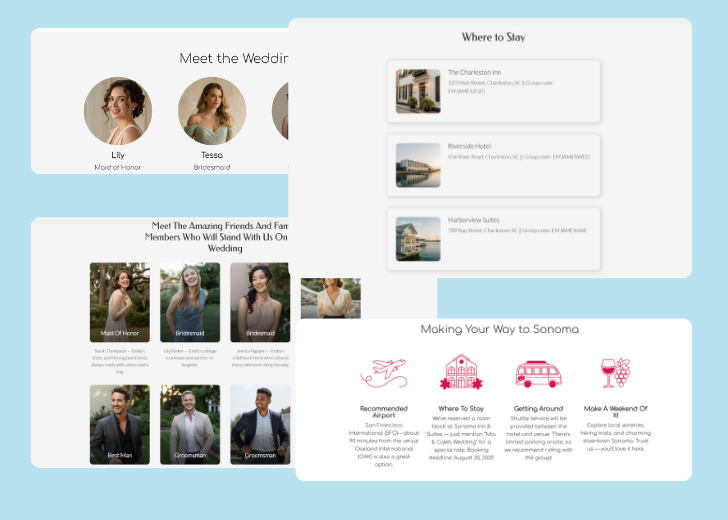Click 'Harborview Suites' hotel name

(x=474, y=220)
